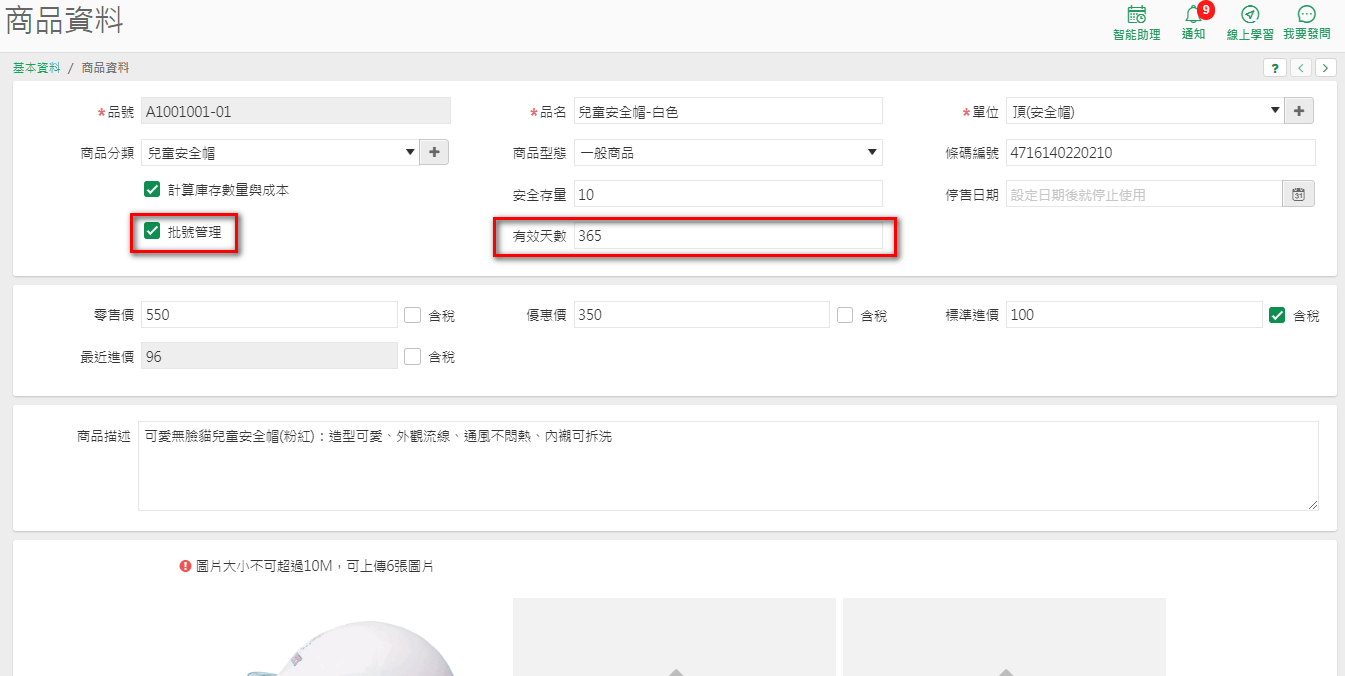Click the 零售價 input with value 550
Viewport: 1345px width, 676px height.
[x=269, y=315]
